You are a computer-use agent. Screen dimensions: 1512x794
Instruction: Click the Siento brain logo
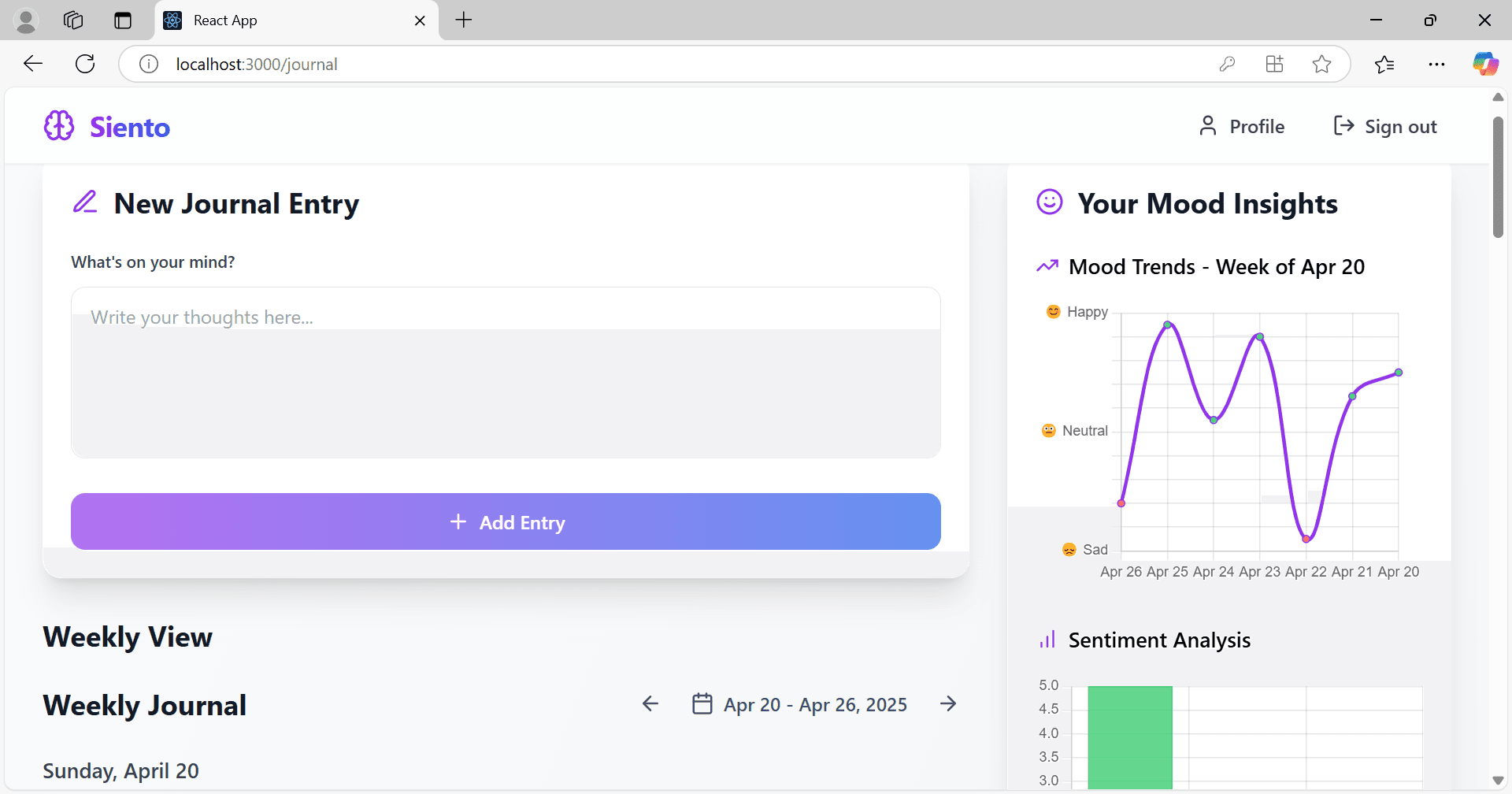58,125
